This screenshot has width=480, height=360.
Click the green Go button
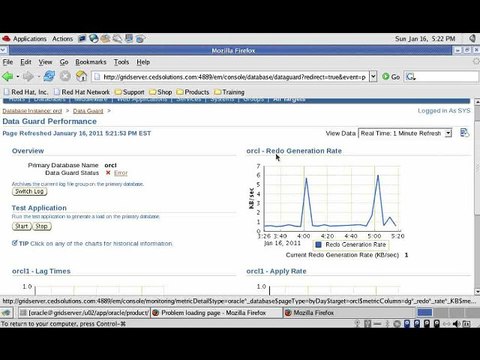coord(391,77)
